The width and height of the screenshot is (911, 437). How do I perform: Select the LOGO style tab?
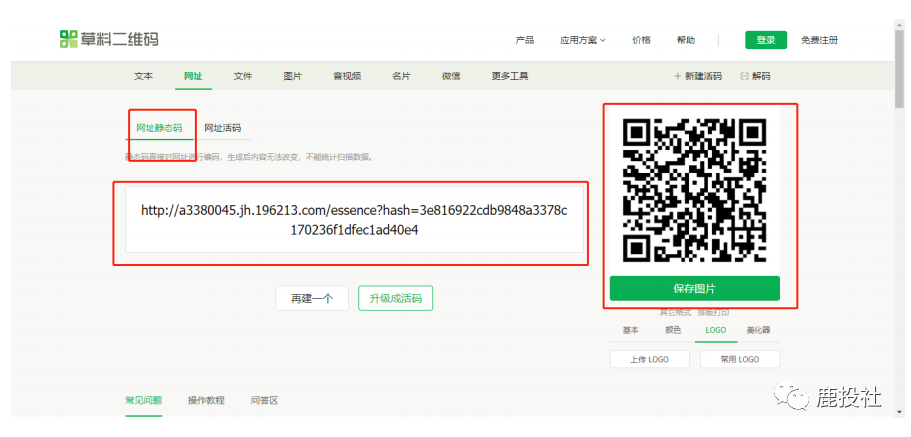pos(716,330)
